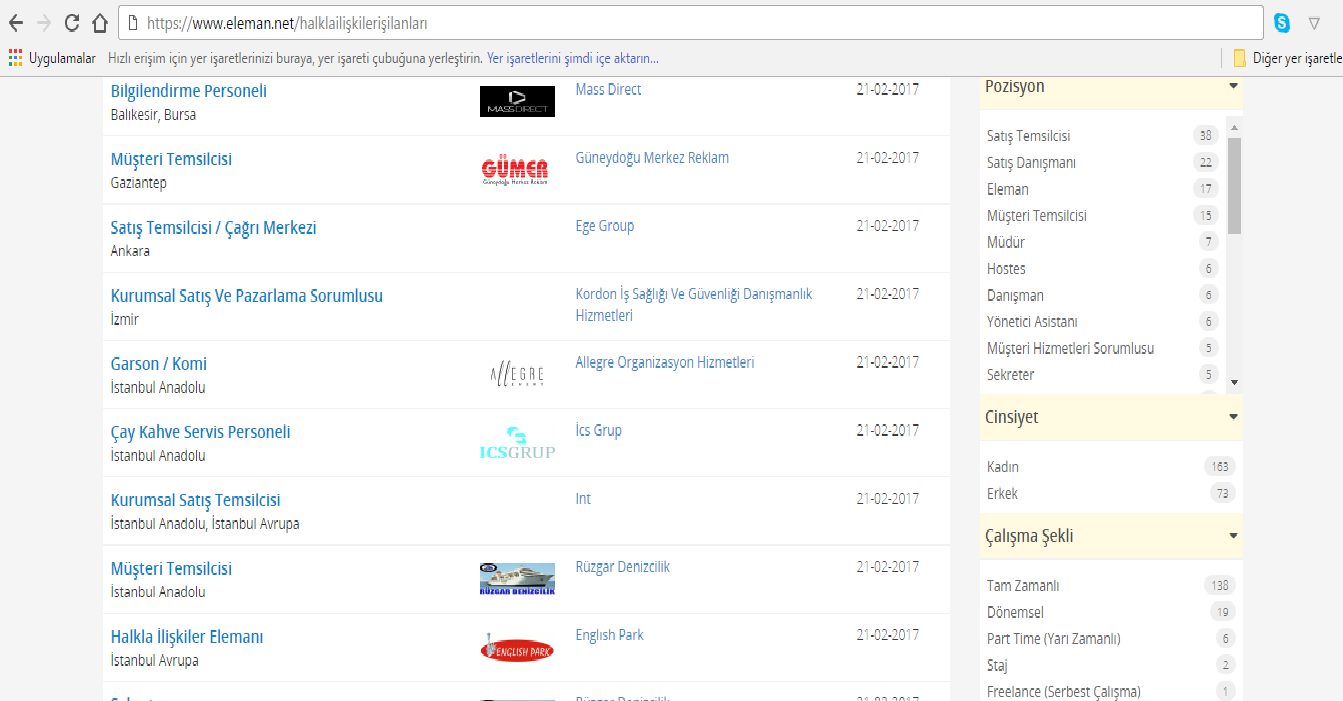The width and height of the screenshot is (1343, 701).
Task: Visit the İcs Grup company link
Action: (599, 431)
